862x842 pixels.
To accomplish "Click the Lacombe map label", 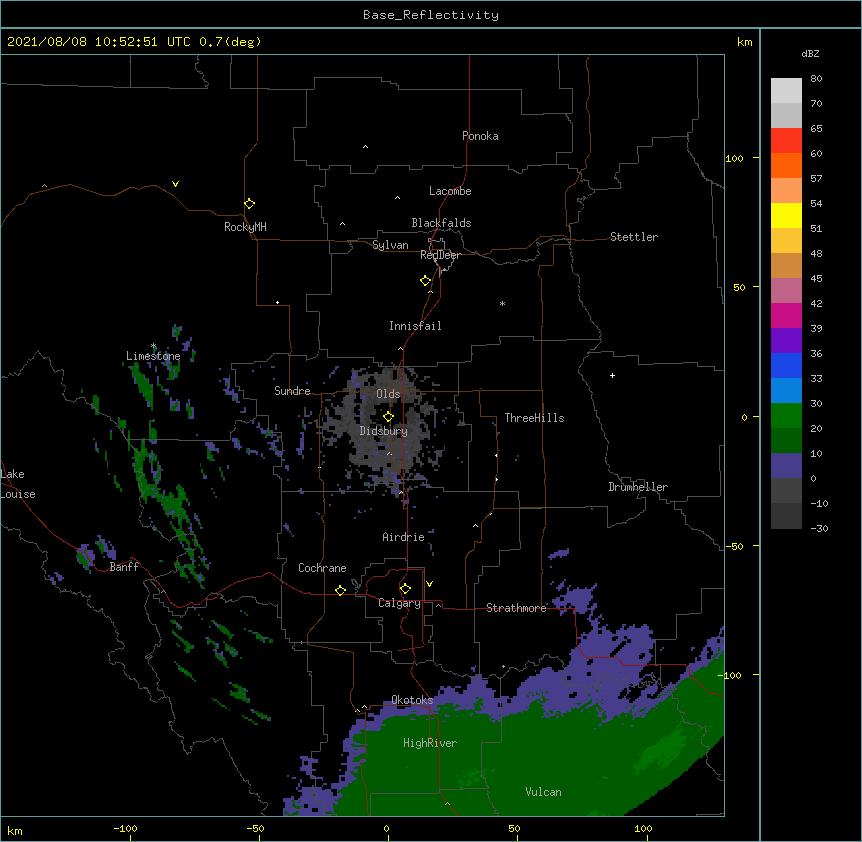I will tap(450, 191).
